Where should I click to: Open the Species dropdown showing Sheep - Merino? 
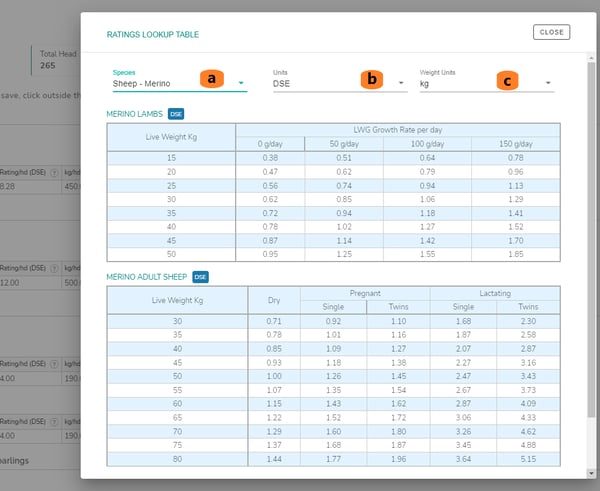[178, 84]
